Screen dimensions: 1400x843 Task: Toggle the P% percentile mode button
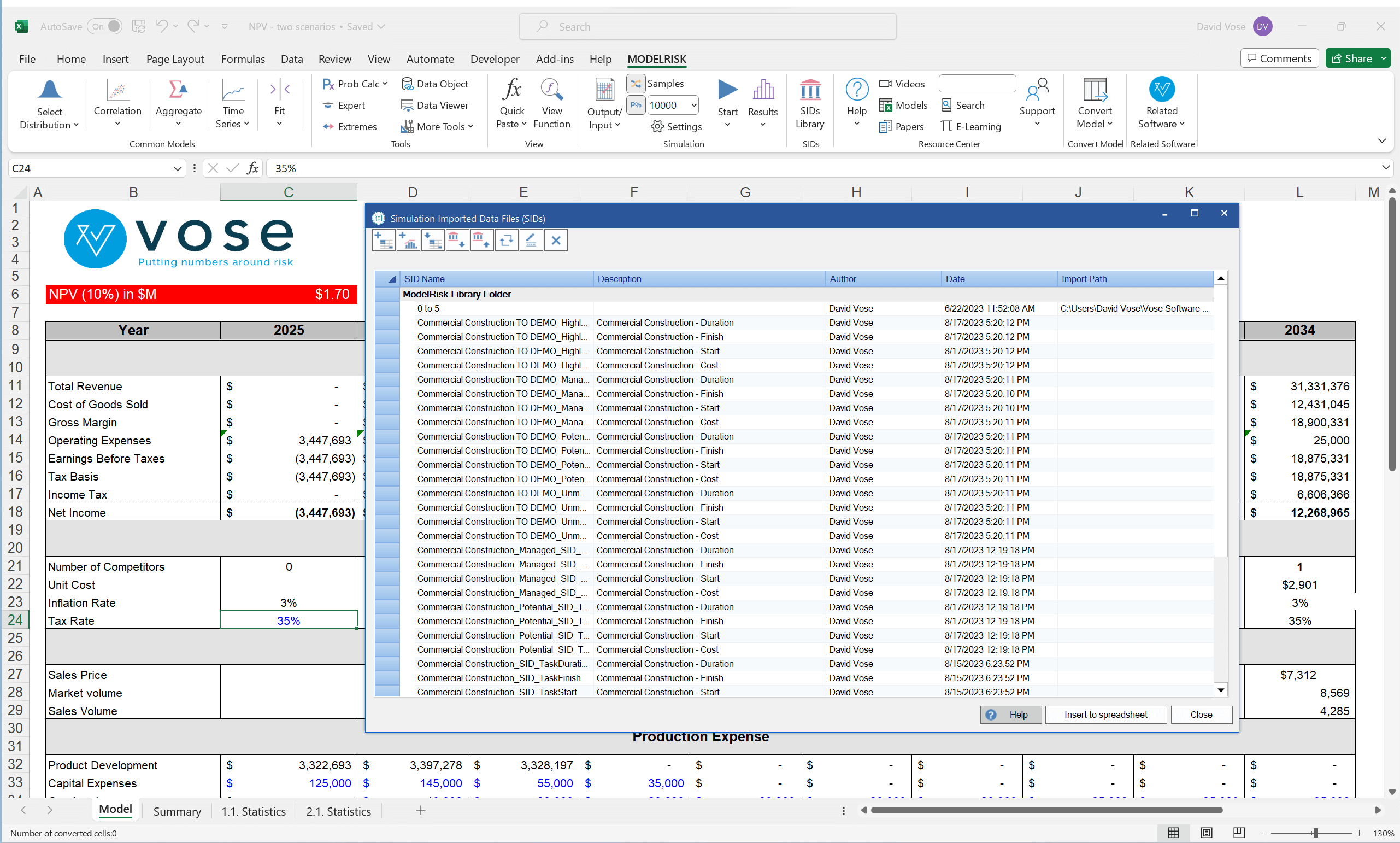[636, 104]
